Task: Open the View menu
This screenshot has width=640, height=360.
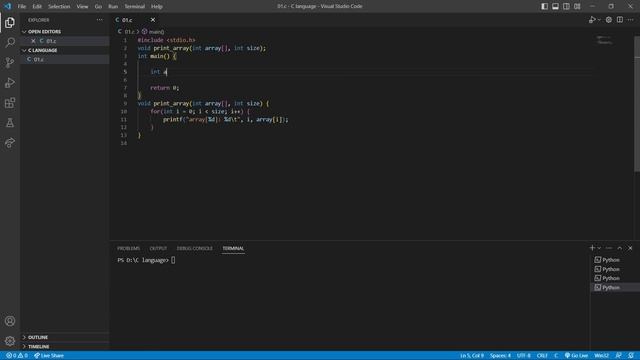Action: coord(82,6)
